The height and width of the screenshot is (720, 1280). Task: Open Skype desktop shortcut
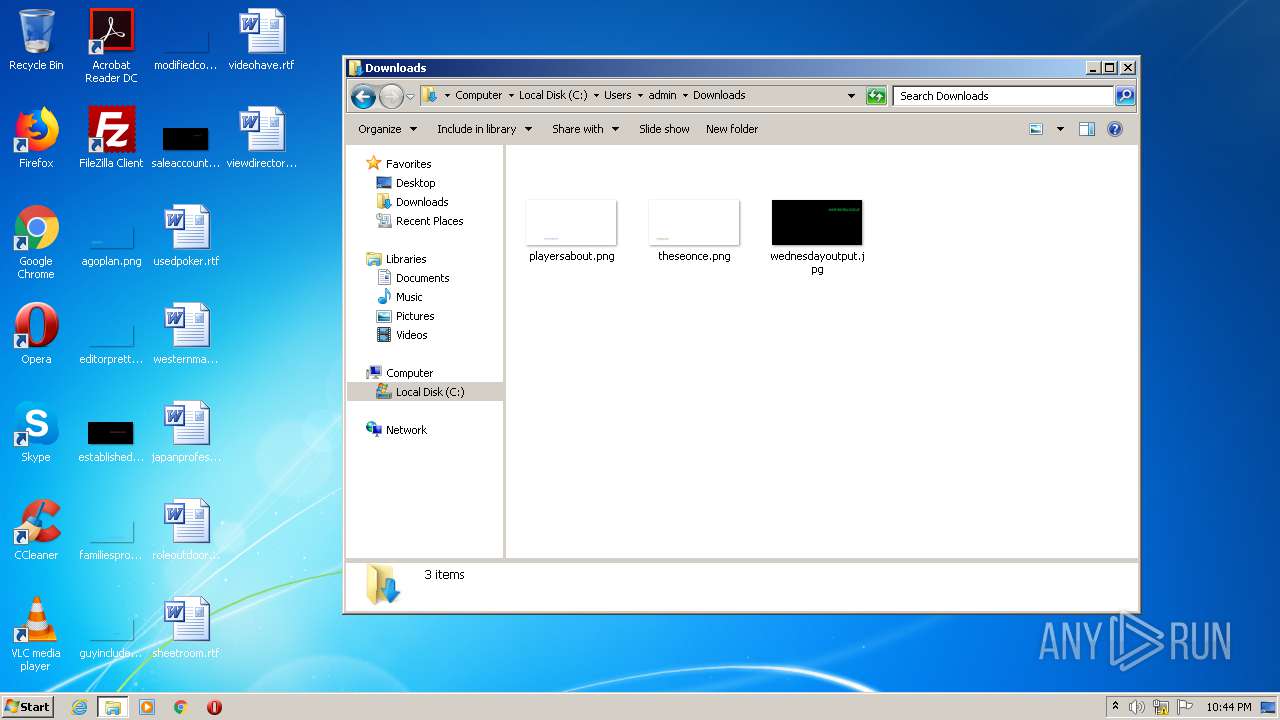[x=36, y=433]
